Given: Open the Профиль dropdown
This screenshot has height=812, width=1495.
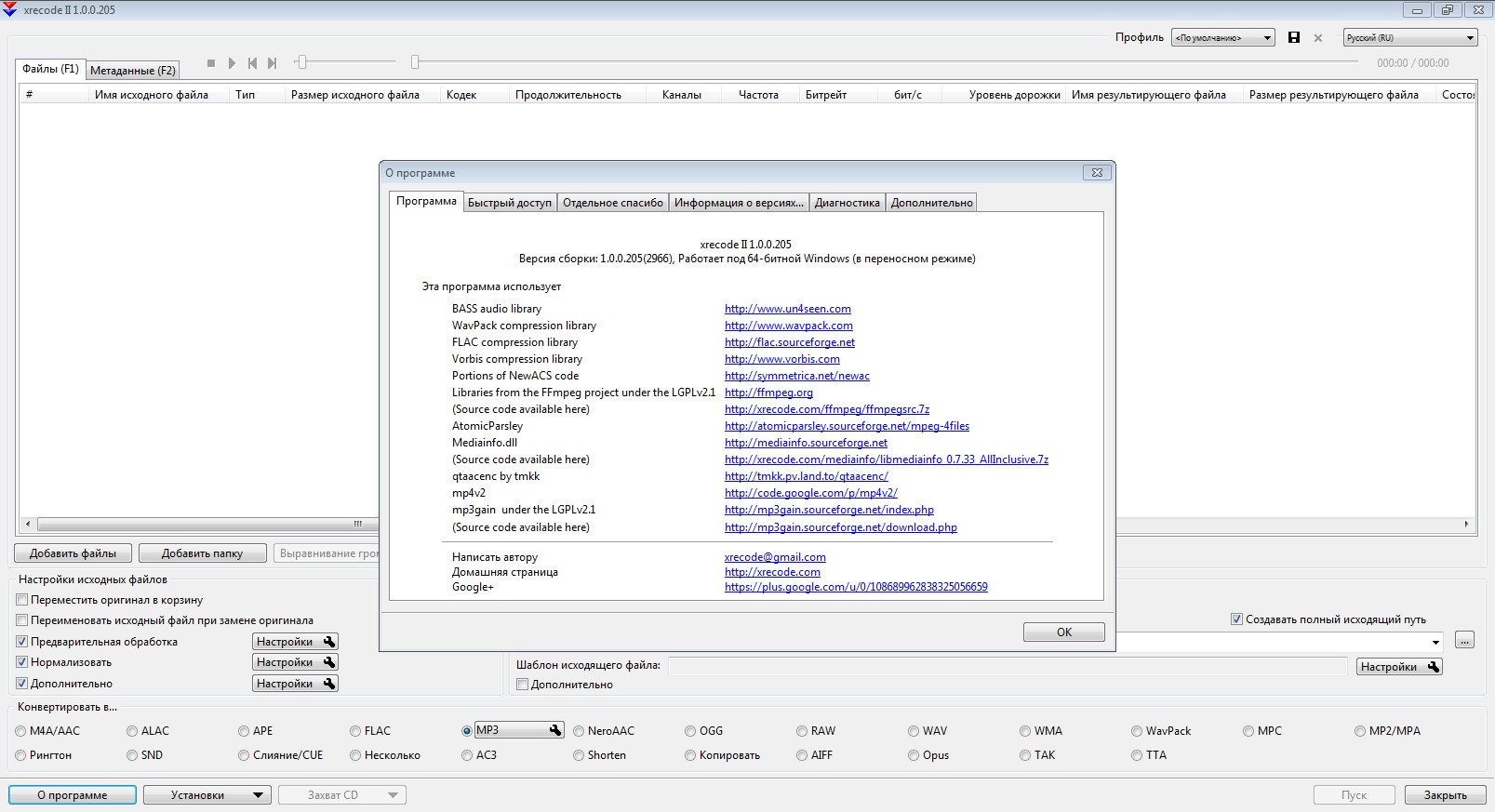Looking at the screenshot, I should pos(1222,37).
